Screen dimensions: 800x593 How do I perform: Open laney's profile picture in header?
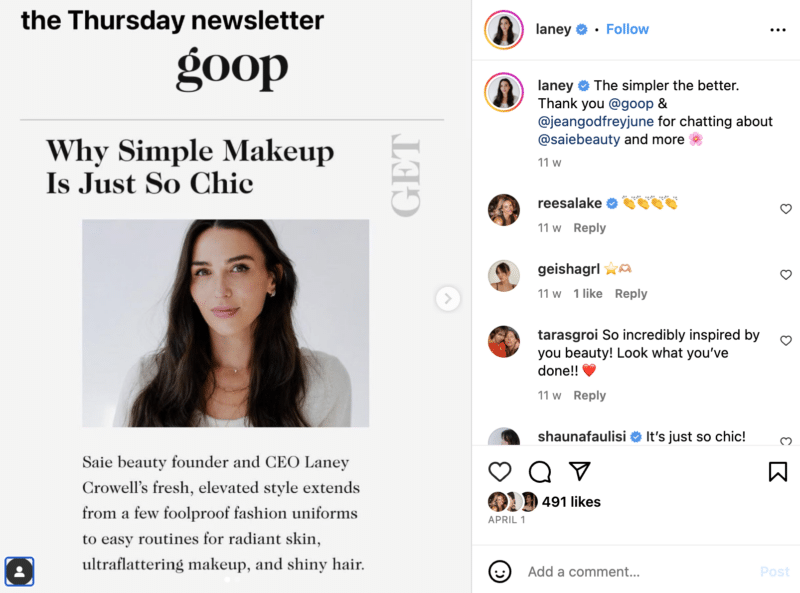tap(504, 30)
